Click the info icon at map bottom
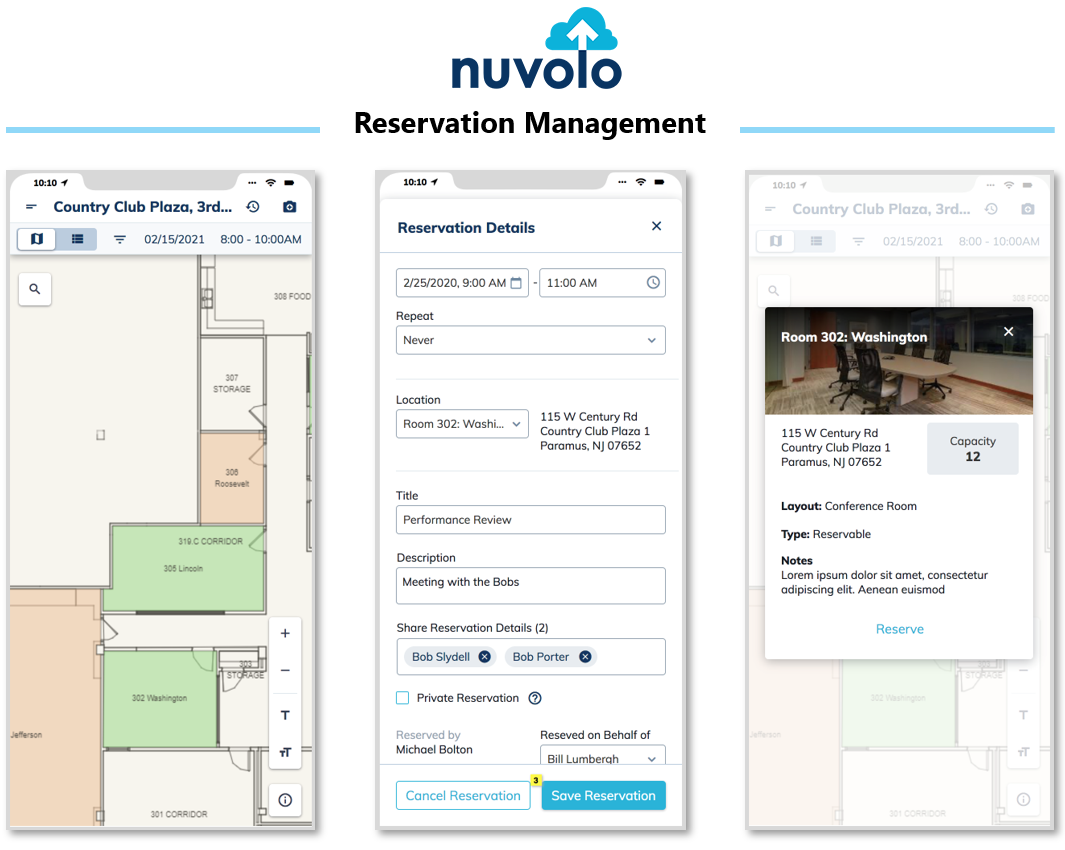The image size is (1065, 850). pyautogui.click(x=285, y=800)
